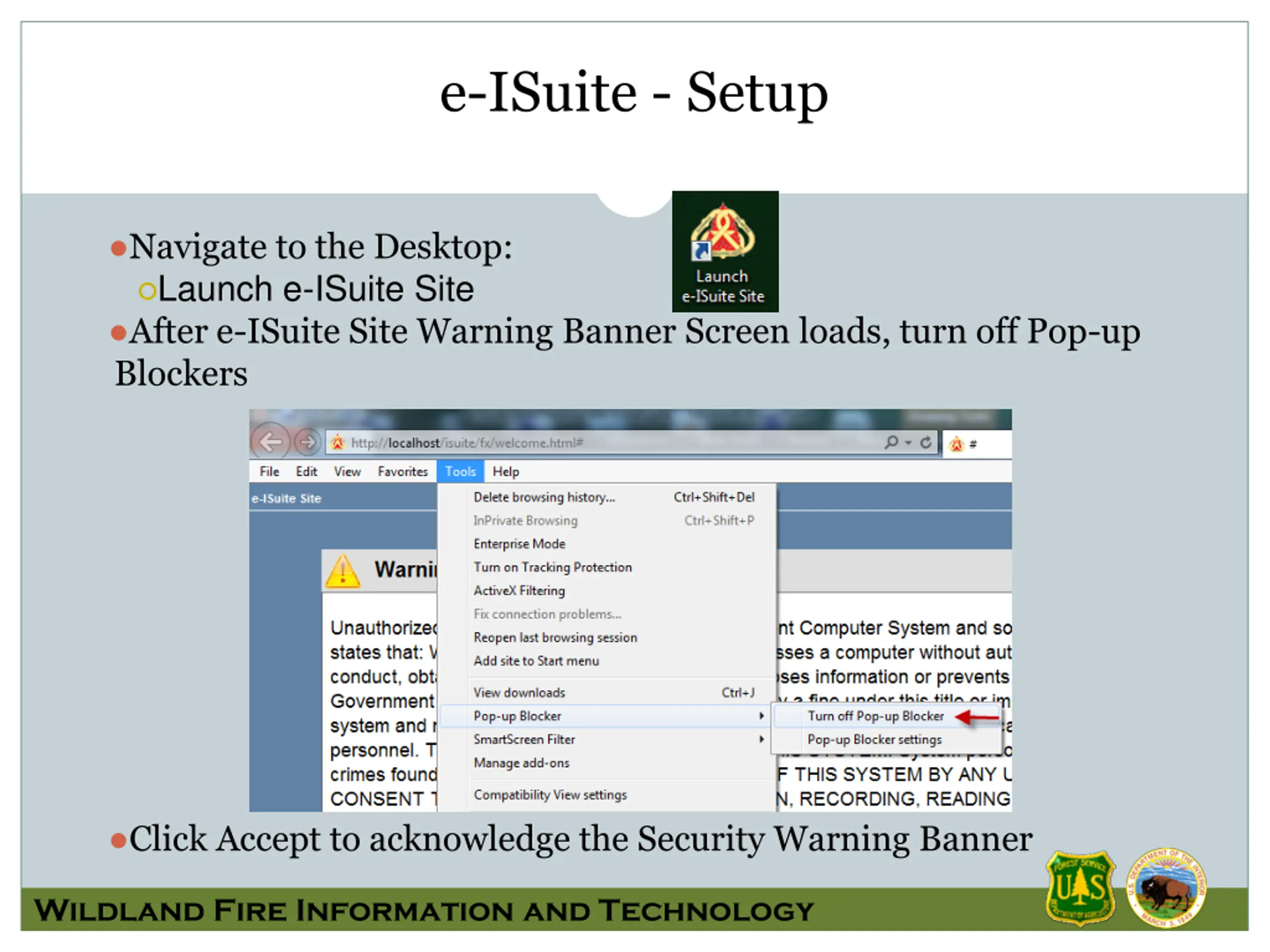1270x952 pixels.
Task: Click the Department of the Interior bison seal
Action: 1165,889
